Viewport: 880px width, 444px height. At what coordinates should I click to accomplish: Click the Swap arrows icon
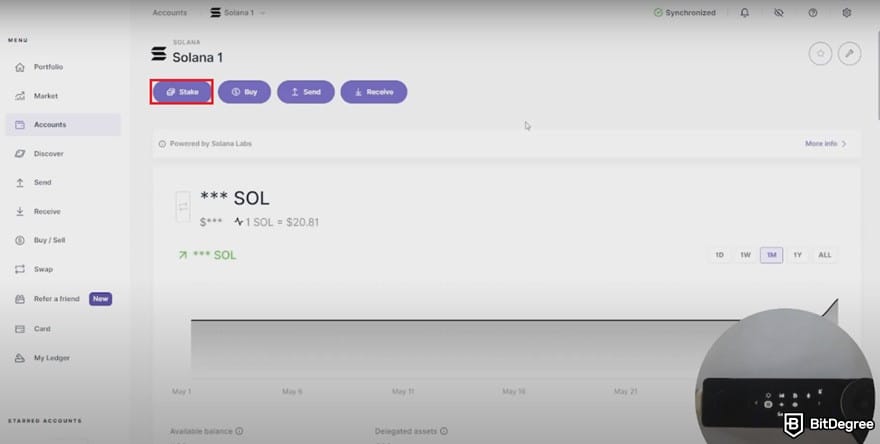pyautogui.click(x=20, y=269)
